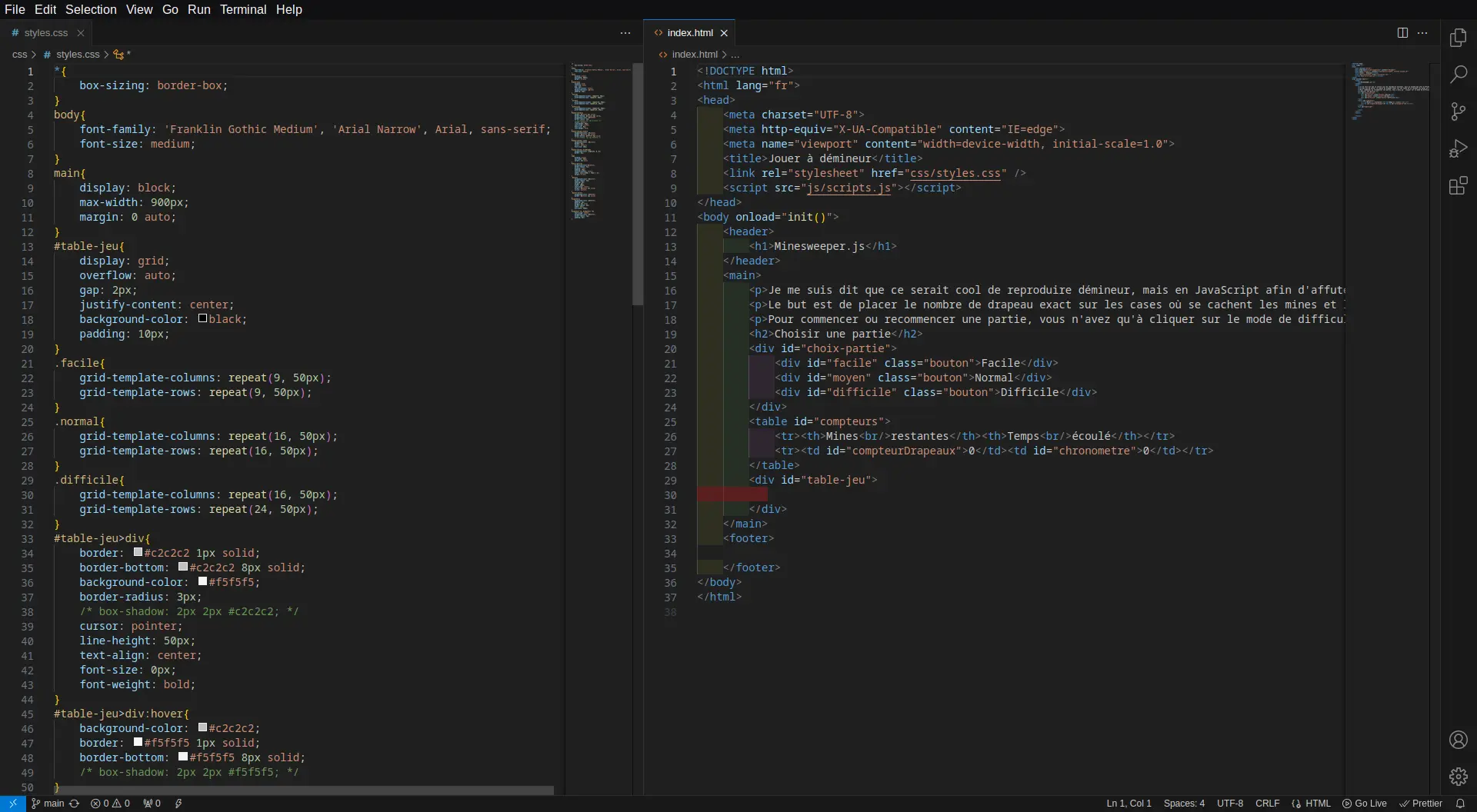Click the breadcrumb ellipsis after index.html
This screenshot has width=1477, height=812.
[735, 55]
